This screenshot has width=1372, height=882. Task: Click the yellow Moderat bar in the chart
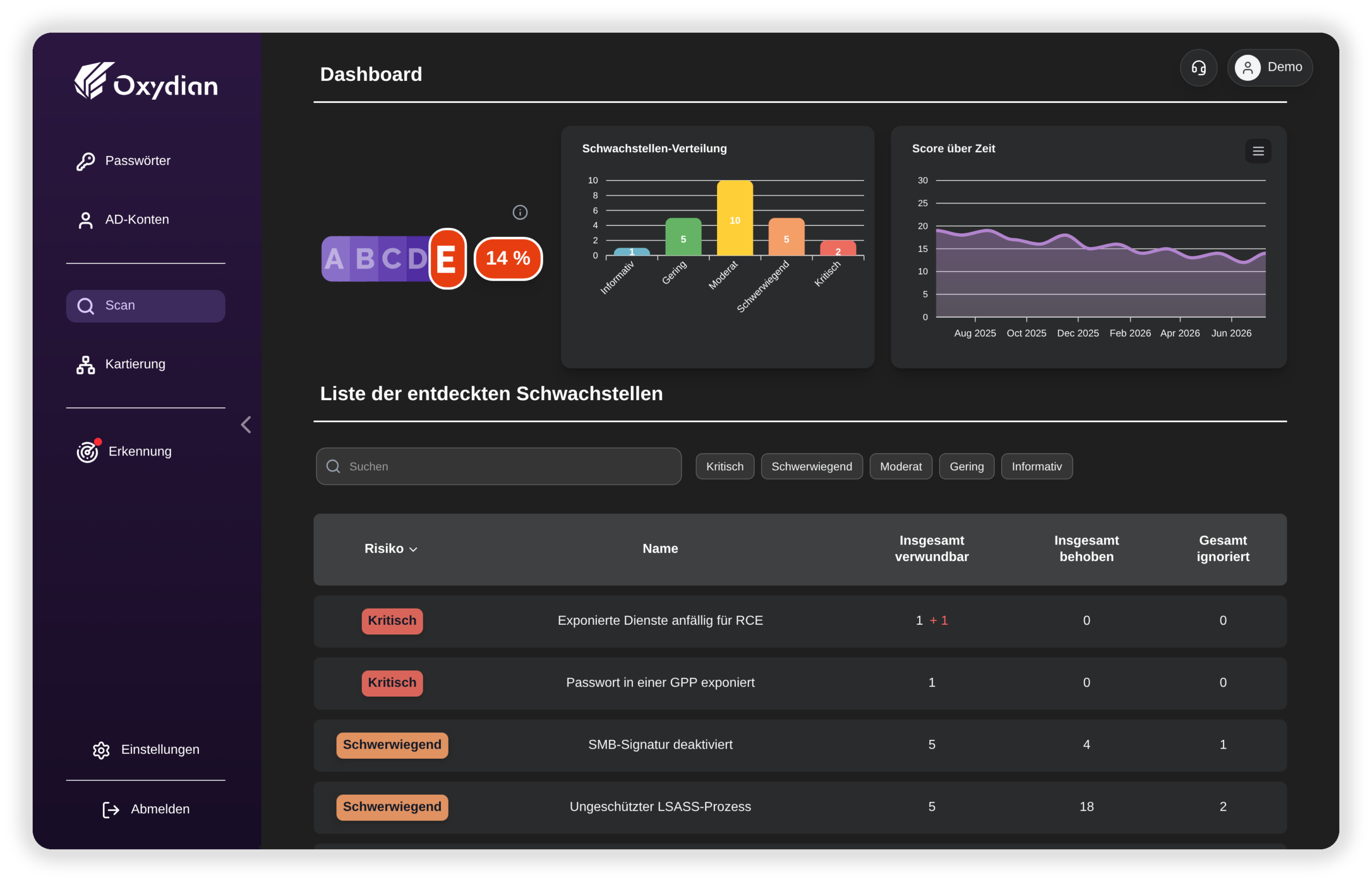(x=734, y=218)
